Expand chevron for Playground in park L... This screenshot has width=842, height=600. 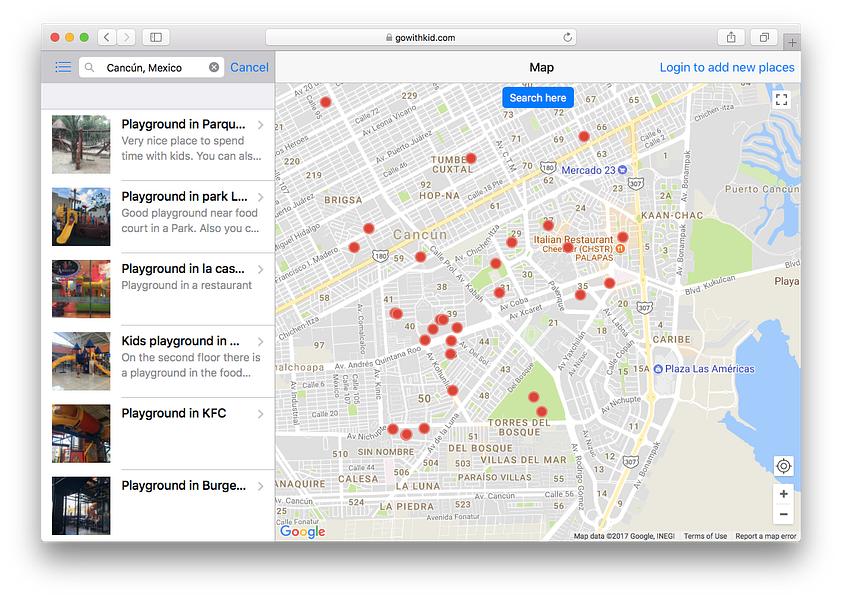coord(260,197)
